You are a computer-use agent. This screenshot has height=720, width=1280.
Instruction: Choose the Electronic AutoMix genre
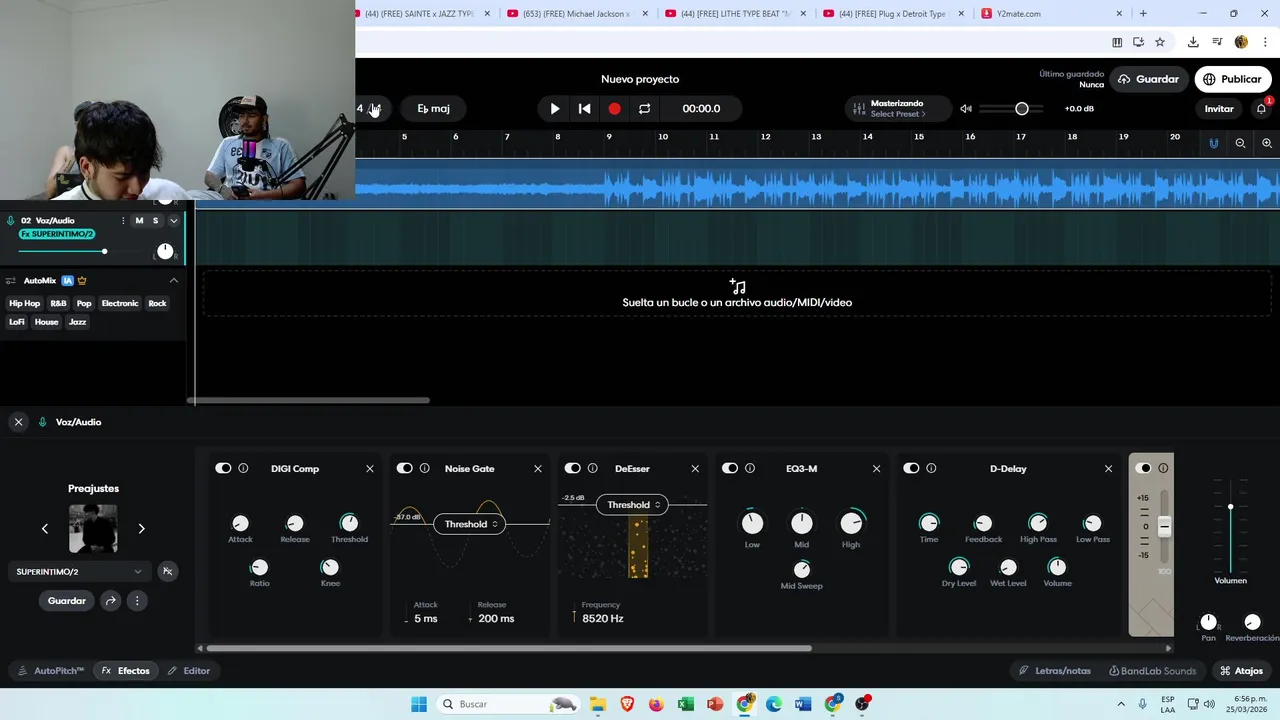coord(120,303)
